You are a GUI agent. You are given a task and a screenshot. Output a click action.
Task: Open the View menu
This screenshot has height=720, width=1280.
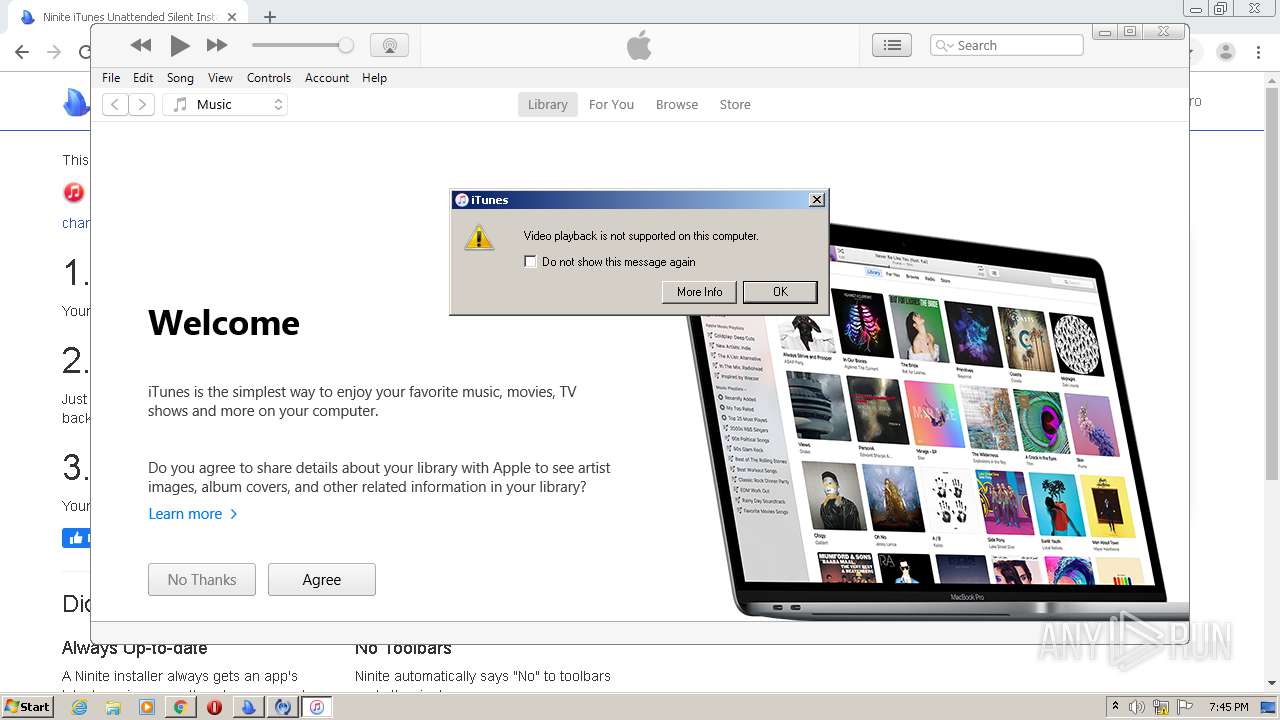coord(220,78)
